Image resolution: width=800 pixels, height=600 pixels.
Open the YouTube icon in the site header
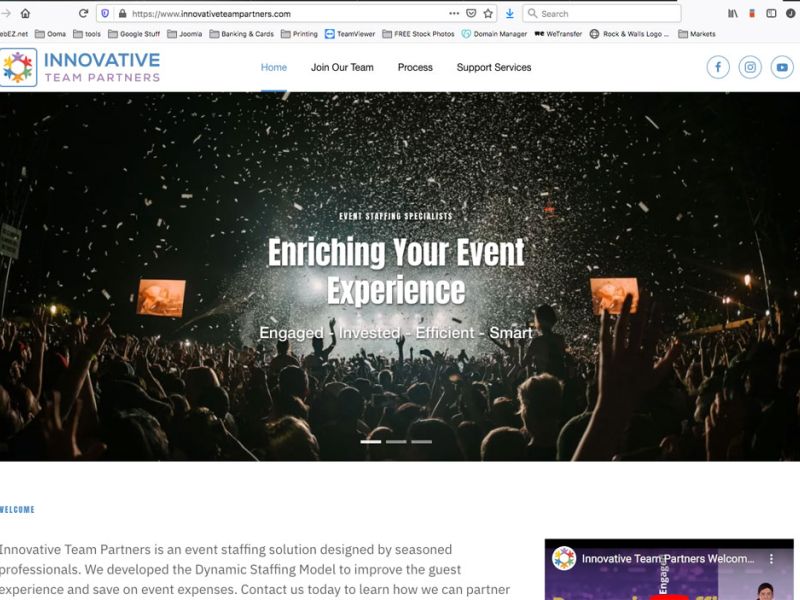pyautogui.click(x=782, y=67)
